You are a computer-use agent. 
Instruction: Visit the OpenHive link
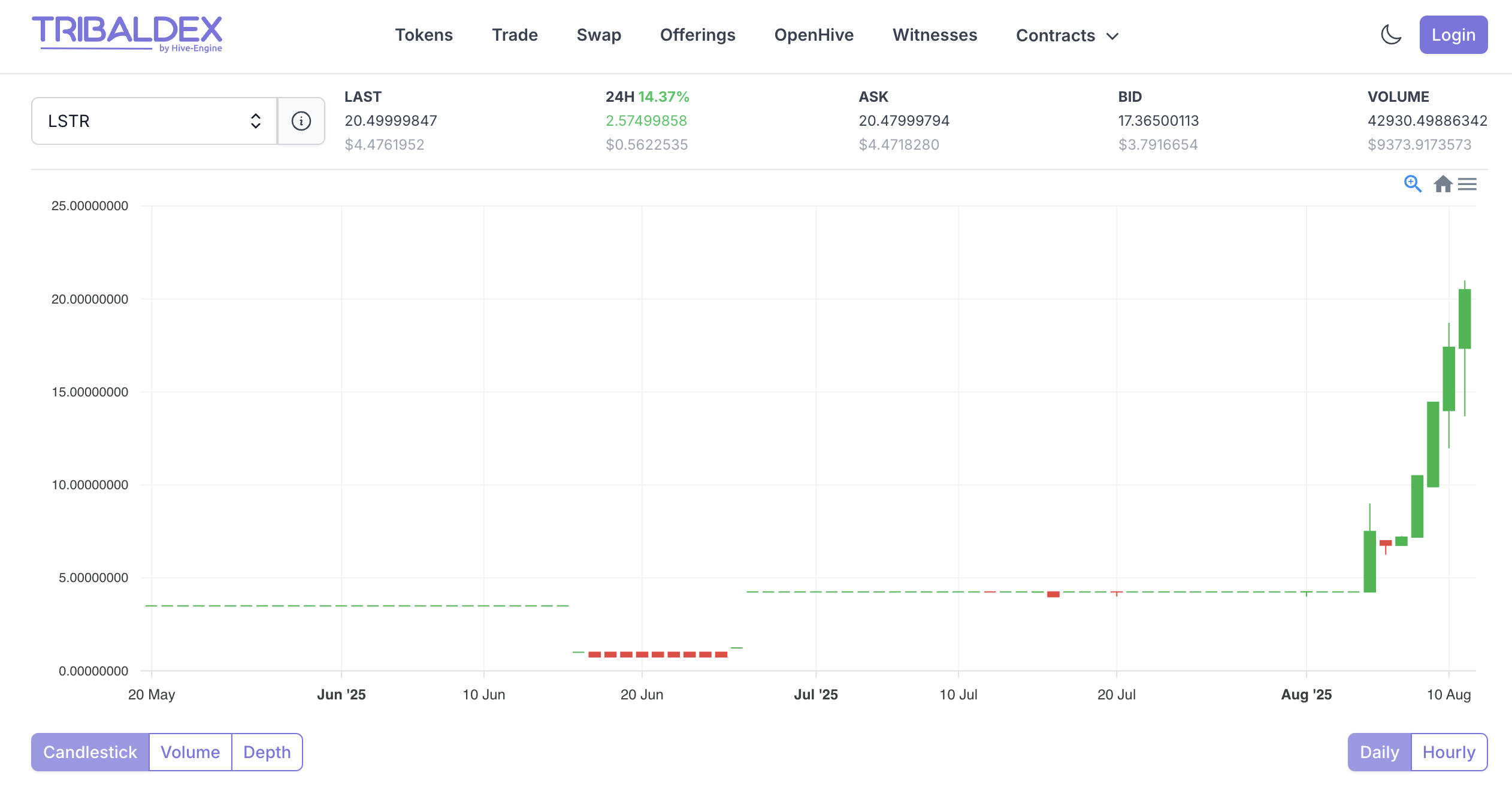814,35
